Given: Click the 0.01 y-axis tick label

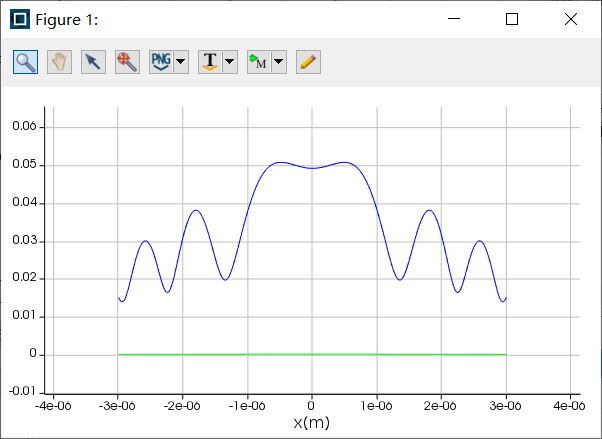Looking at the screenshot, I should click(x=24, y=315).
